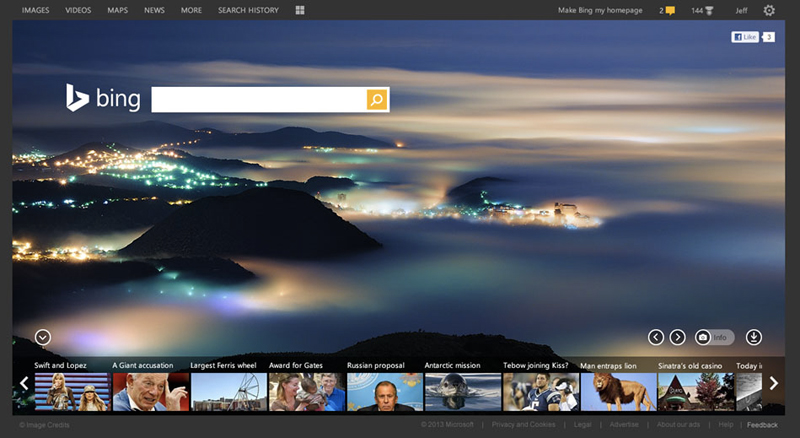The width and height of the screenshot is (800, 438).
Task: Open the Legal footer link
Action: 582,425
